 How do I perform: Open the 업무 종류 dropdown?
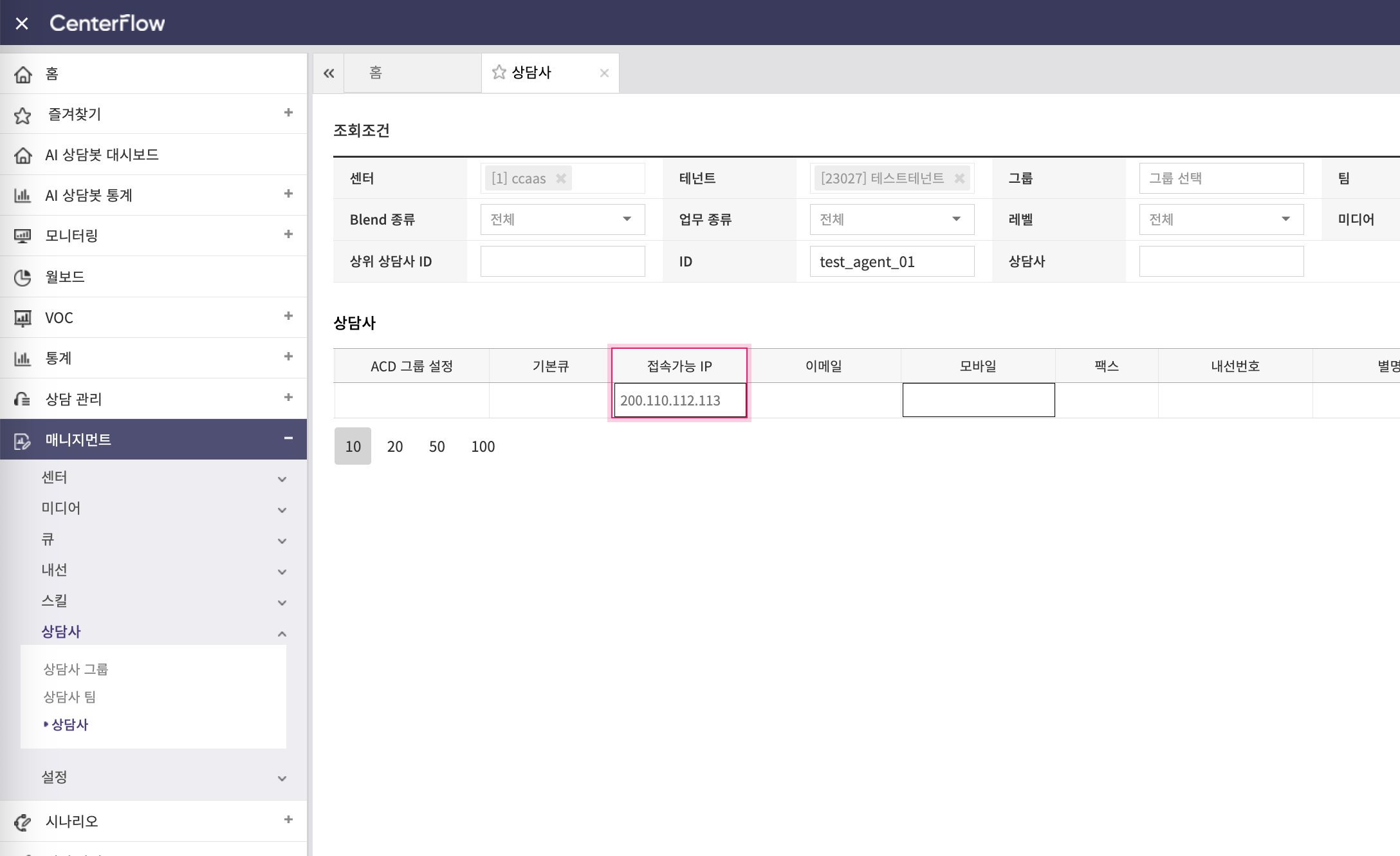pos(892,219)
